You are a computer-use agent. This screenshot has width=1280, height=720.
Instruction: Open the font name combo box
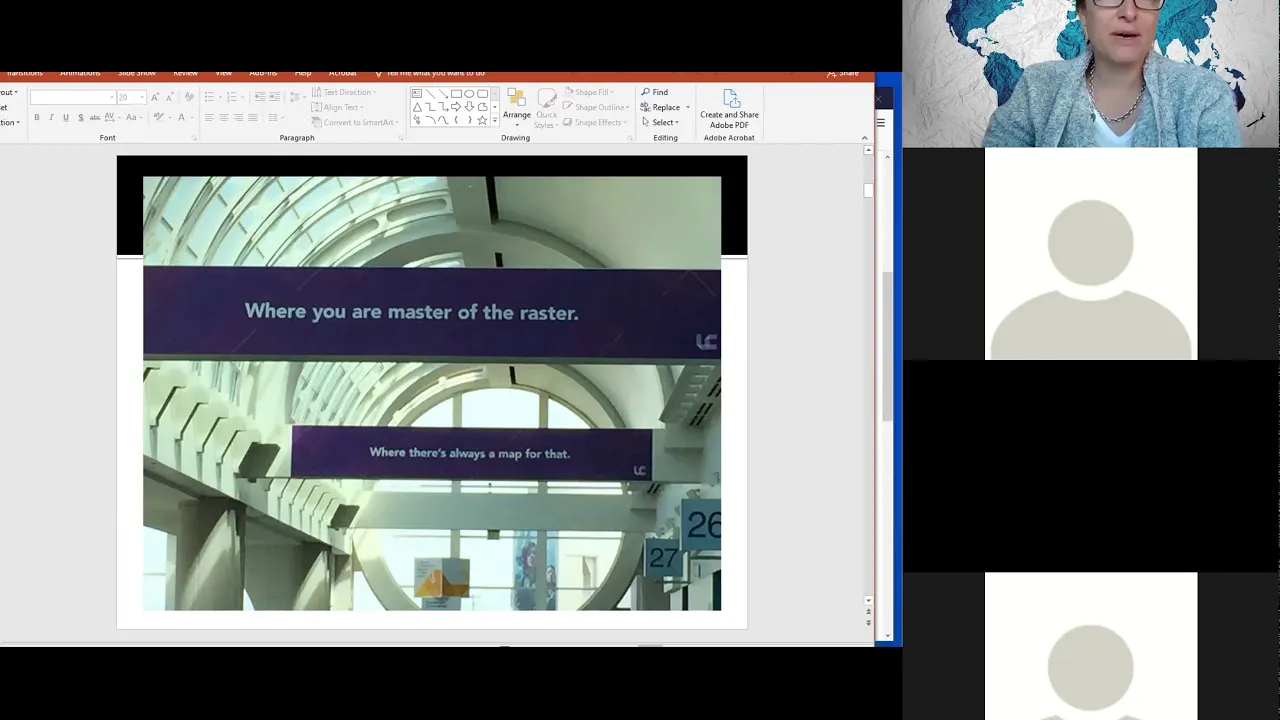72,97
